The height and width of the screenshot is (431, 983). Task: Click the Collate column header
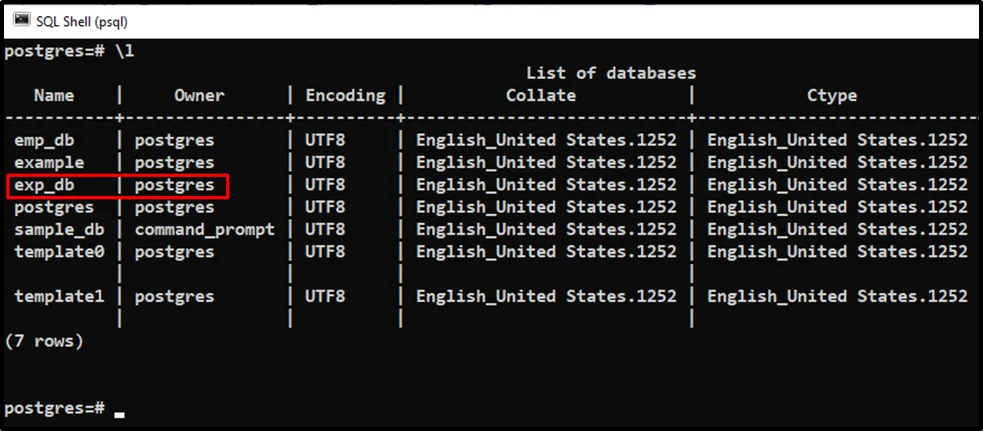[x=541, y=96]
